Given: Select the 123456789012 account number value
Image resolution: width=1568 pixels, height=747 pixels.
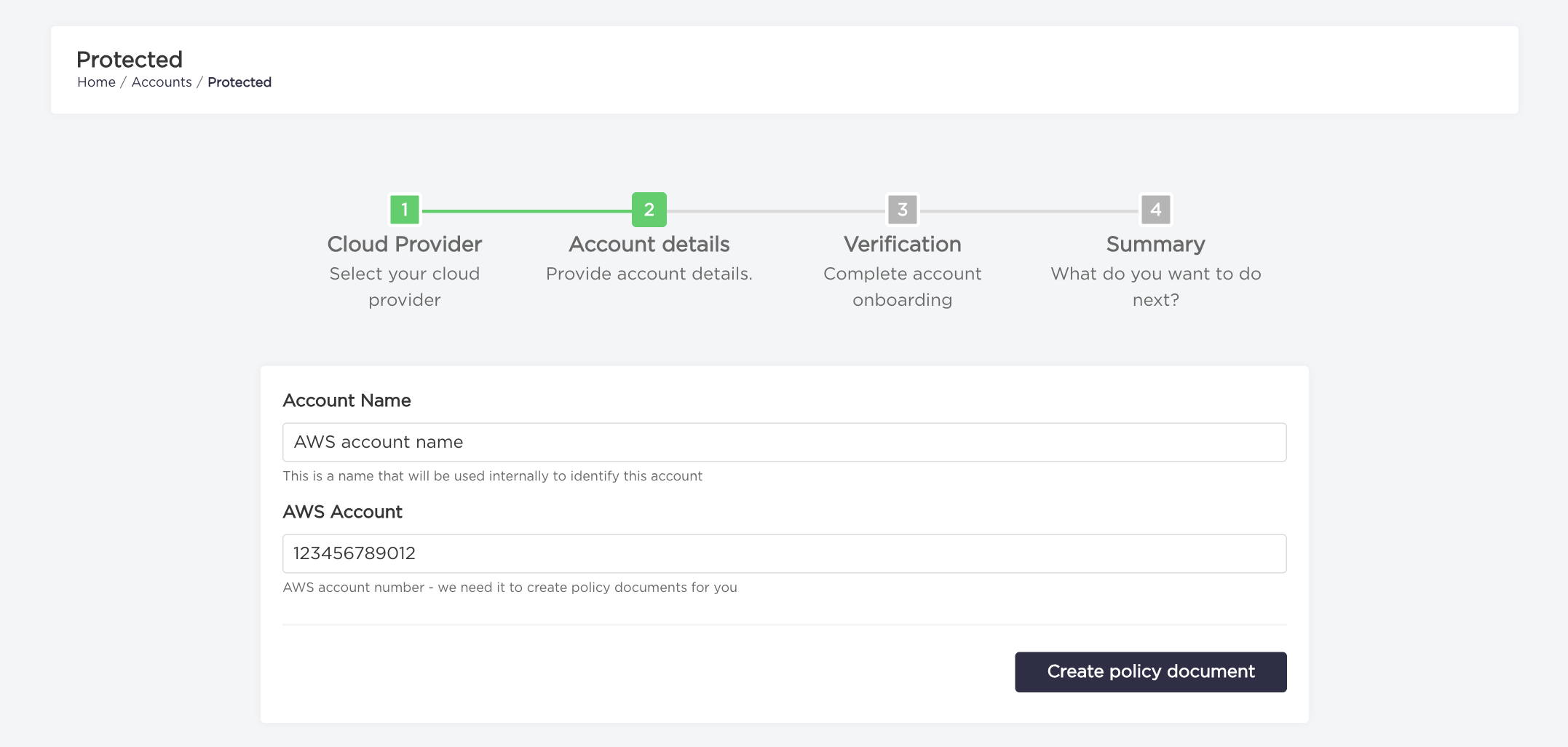Looking at the screenshot, I should [354, 553].
